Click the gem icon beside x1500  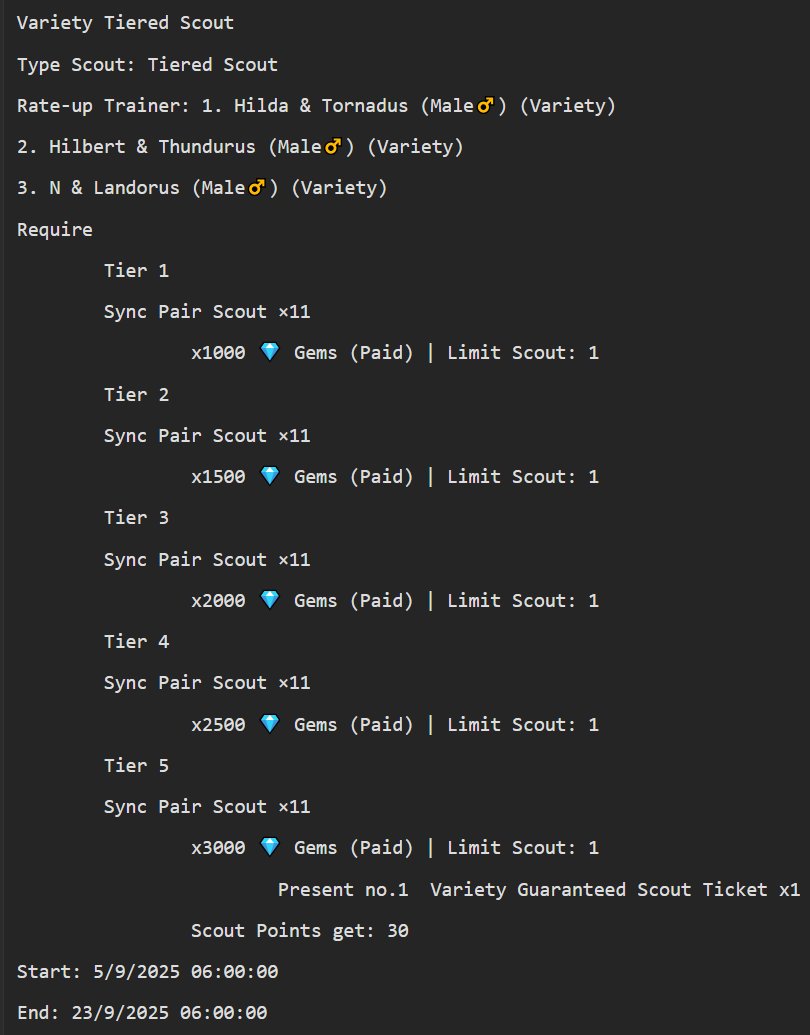point(269,476)
